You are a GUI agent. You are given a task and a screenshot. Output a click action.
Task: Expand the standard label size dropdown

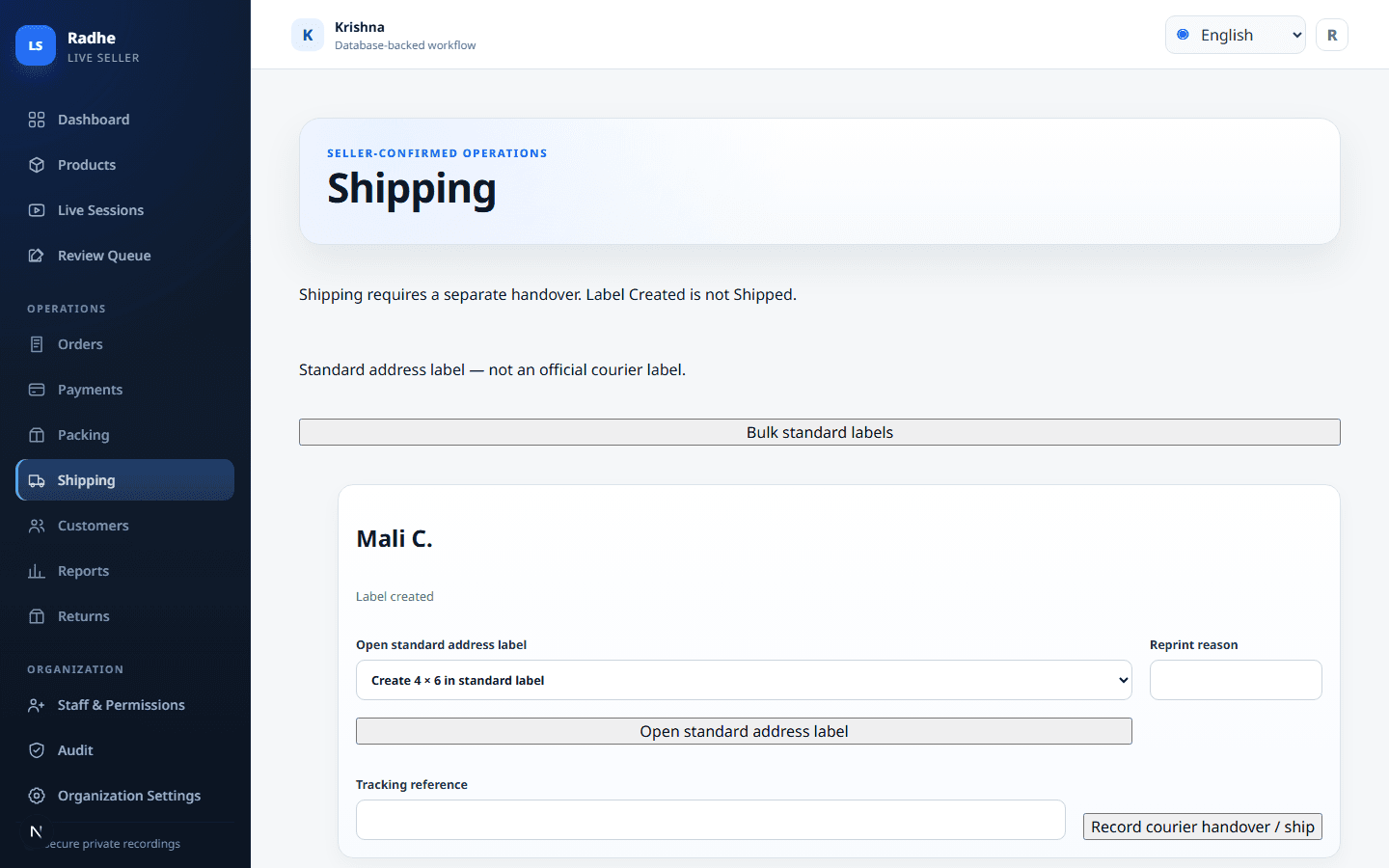tap(744, 680)
